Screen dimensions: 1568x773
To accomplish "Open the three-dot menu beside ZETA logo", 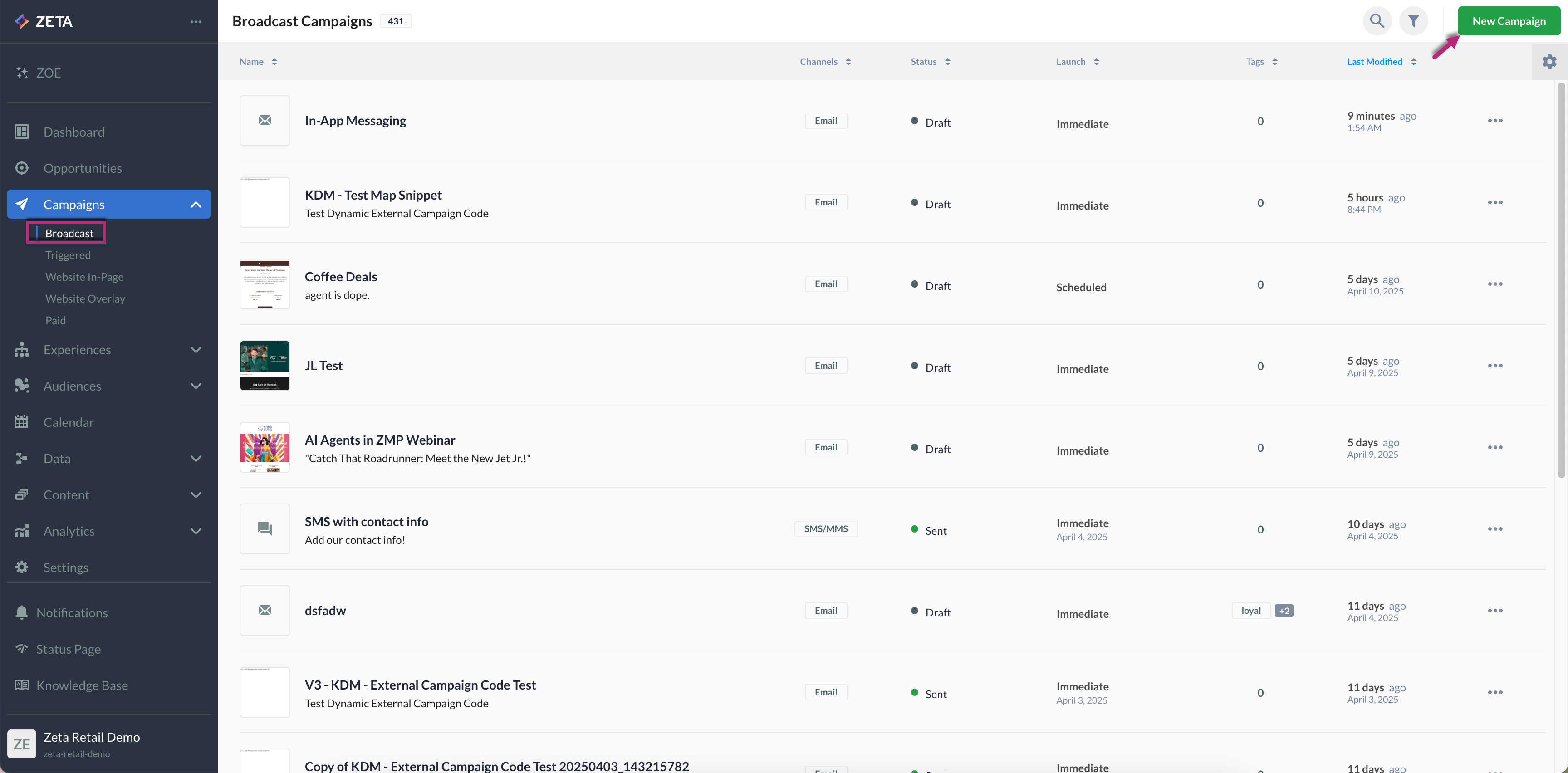I will [196, 22].
